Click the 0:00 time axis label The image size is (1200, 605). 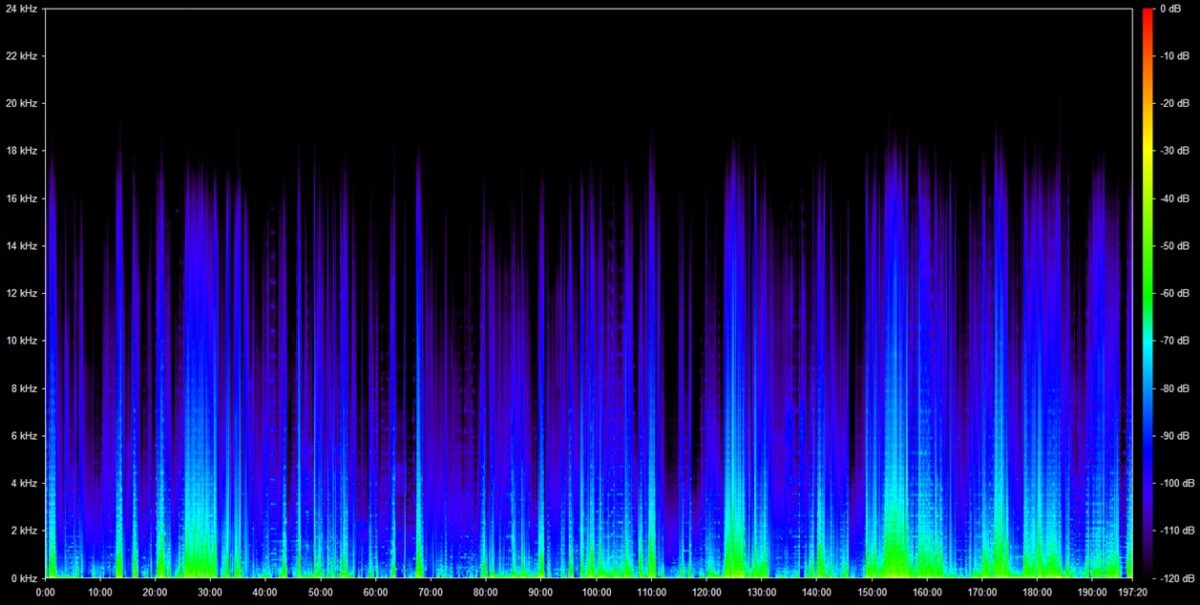coord(46,592)
